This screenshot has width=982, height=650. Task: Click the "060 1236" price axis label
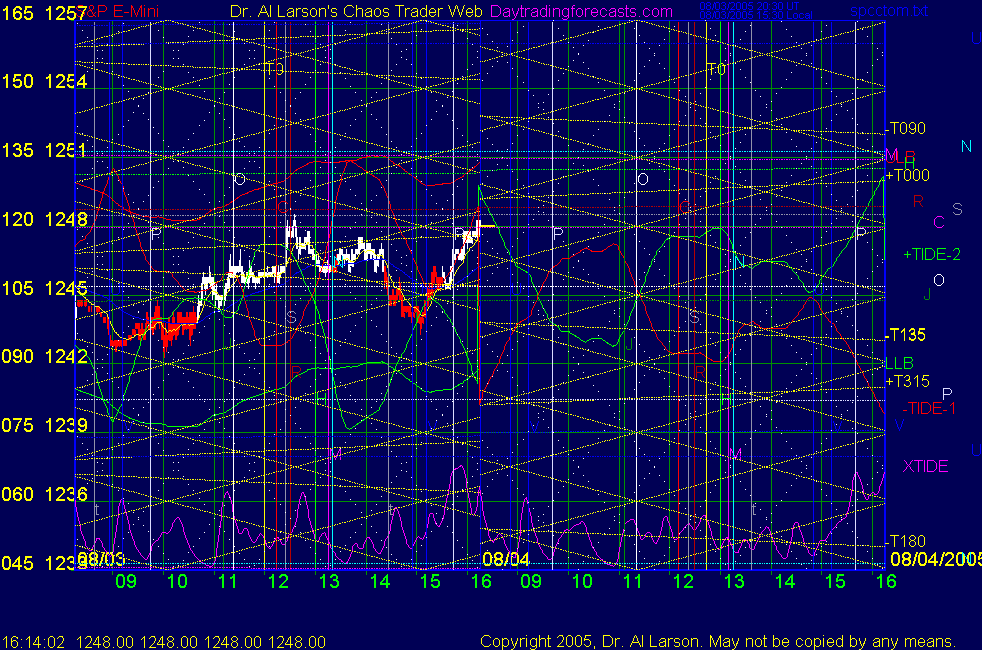click(x=44, y=494)
